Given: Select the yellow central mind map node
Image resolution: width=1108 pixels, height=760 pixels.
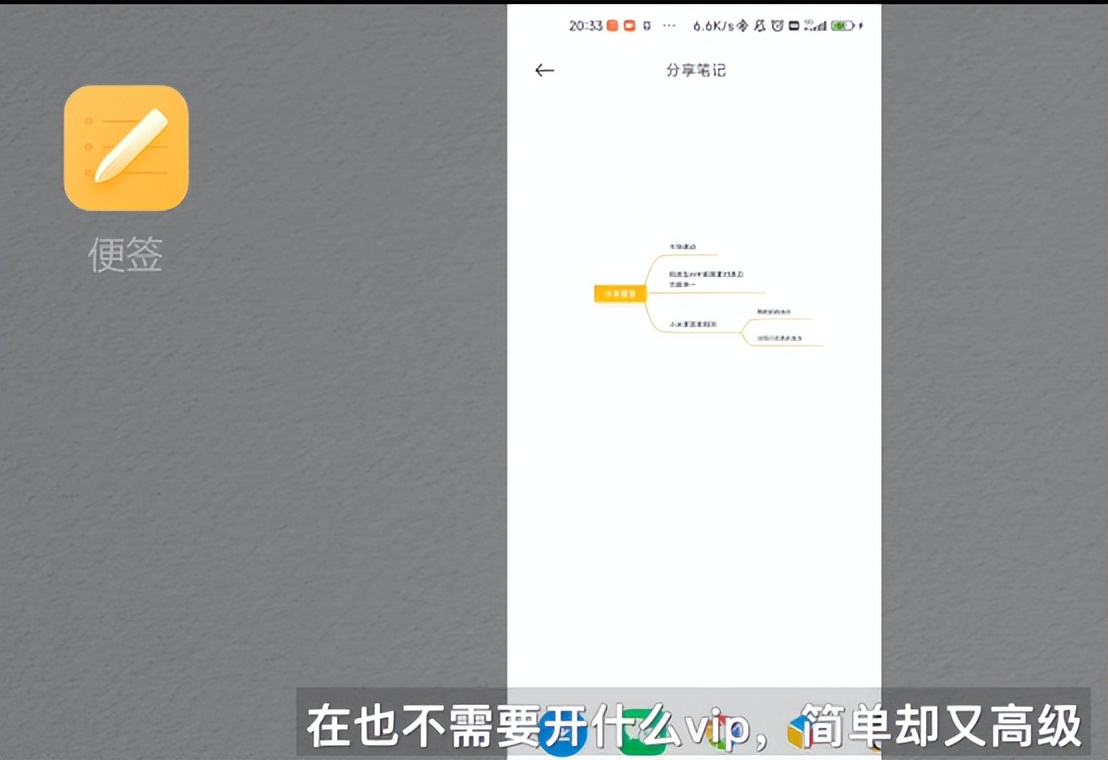Looking at the screenshot, I should pyautogui.click(x=620, y=294).
